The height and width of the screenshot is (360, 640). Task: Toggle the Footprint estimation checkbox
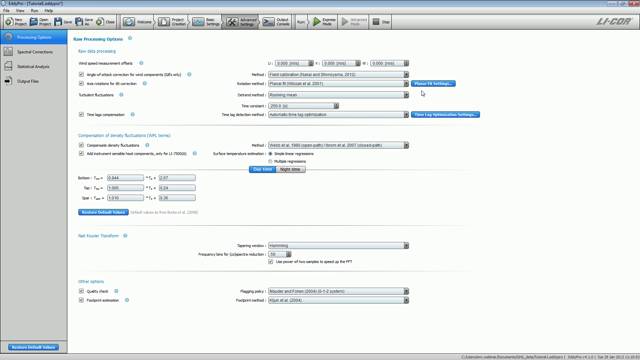click(81, 300)
